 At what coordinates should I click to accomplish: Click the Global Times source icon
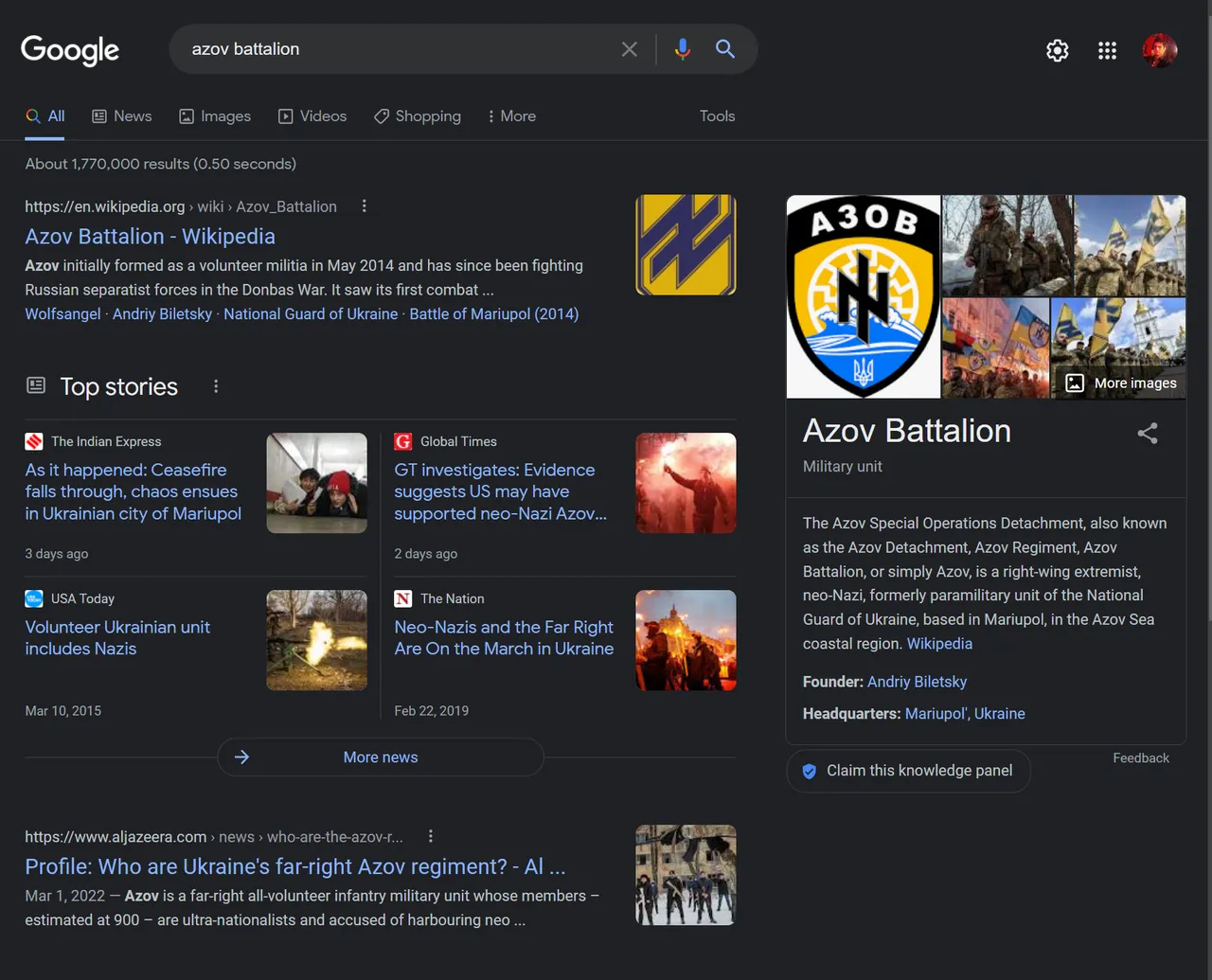tap(403, 441)
